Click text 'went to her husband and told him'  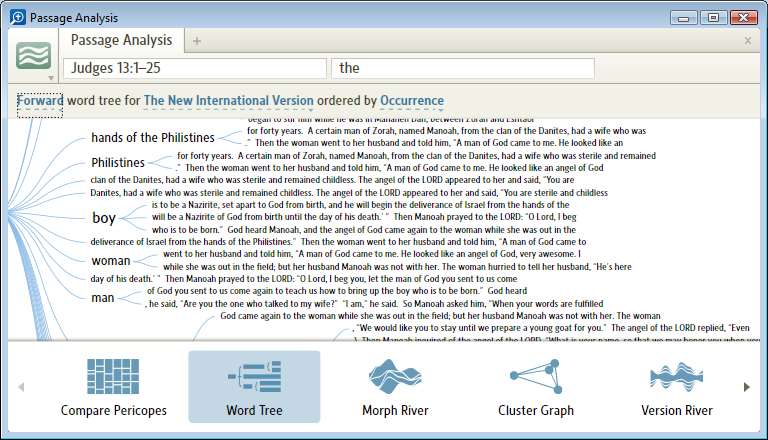tap(227, 254)
